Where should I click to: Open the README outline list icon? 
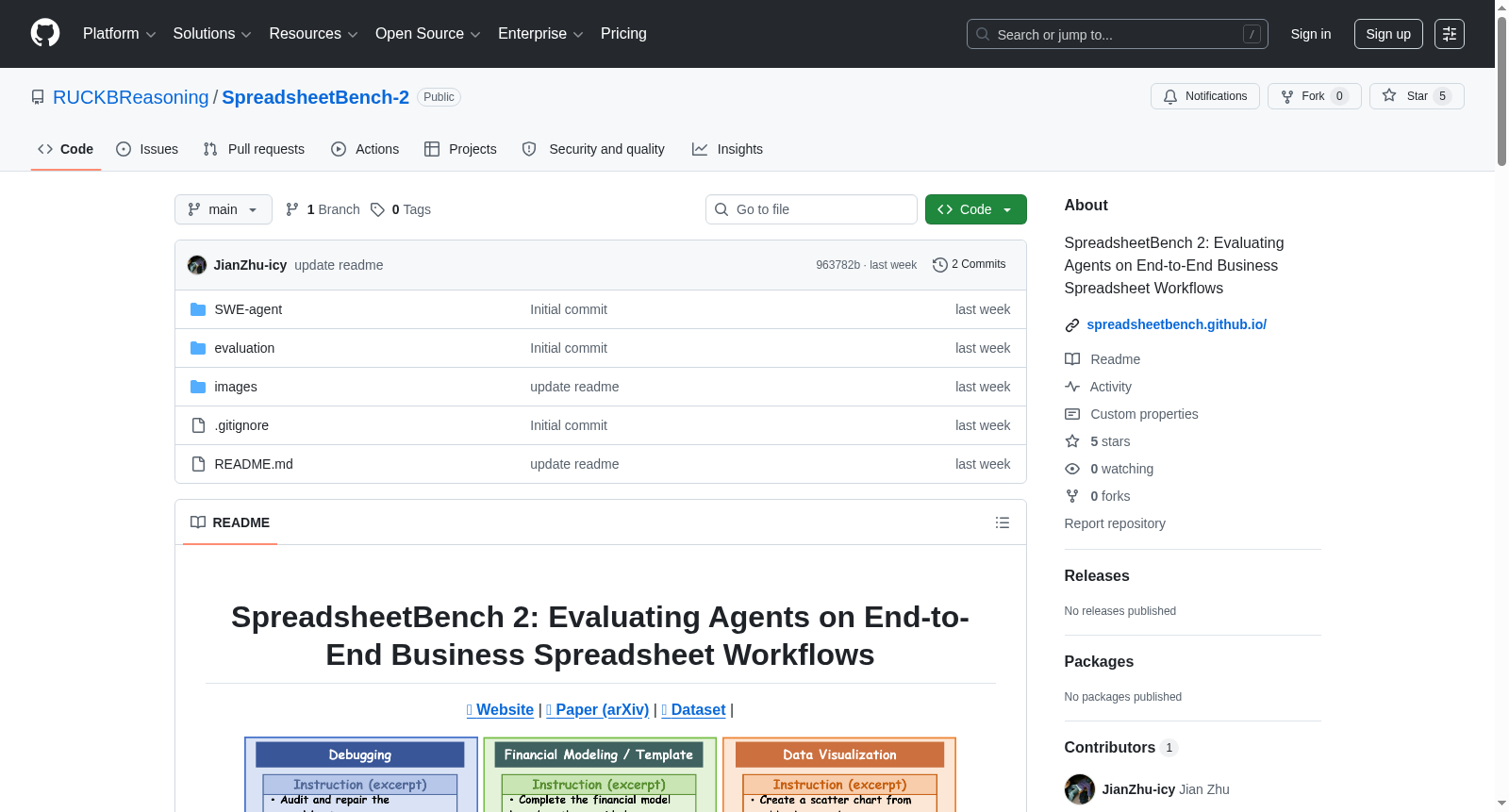coord(1003,522)
